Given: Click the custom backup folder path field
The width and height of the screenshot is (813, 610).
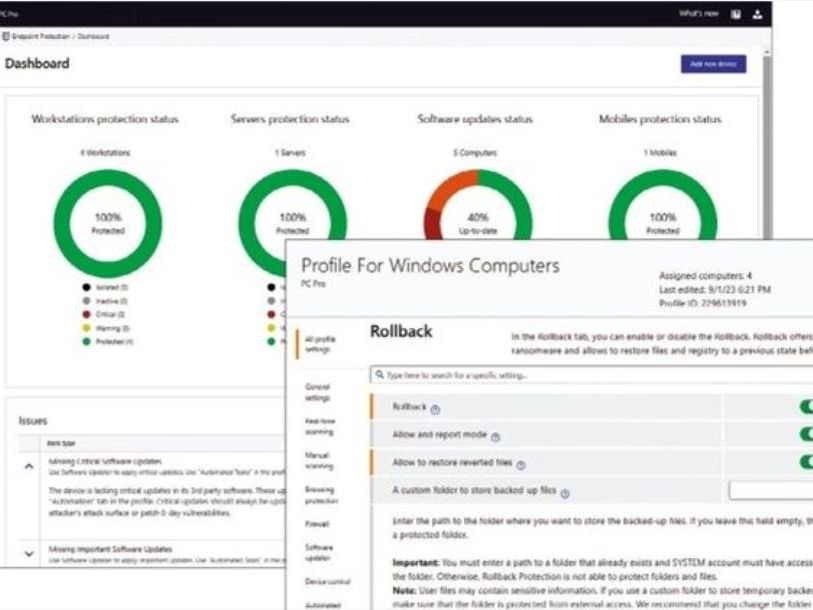Looking at the screenshot, I should pos(770,490).
